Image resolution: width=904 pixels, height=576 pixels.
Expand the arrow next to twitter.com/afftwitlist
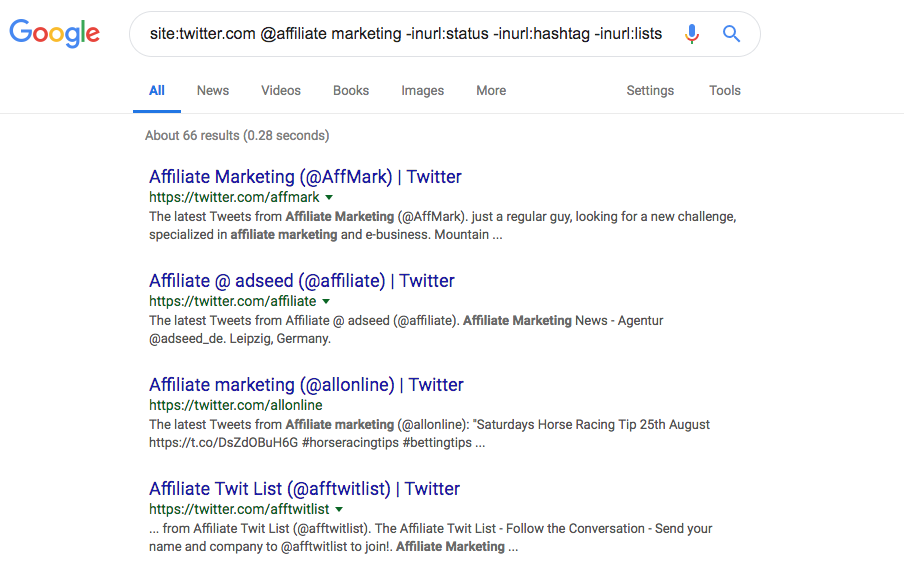(339, 510)
